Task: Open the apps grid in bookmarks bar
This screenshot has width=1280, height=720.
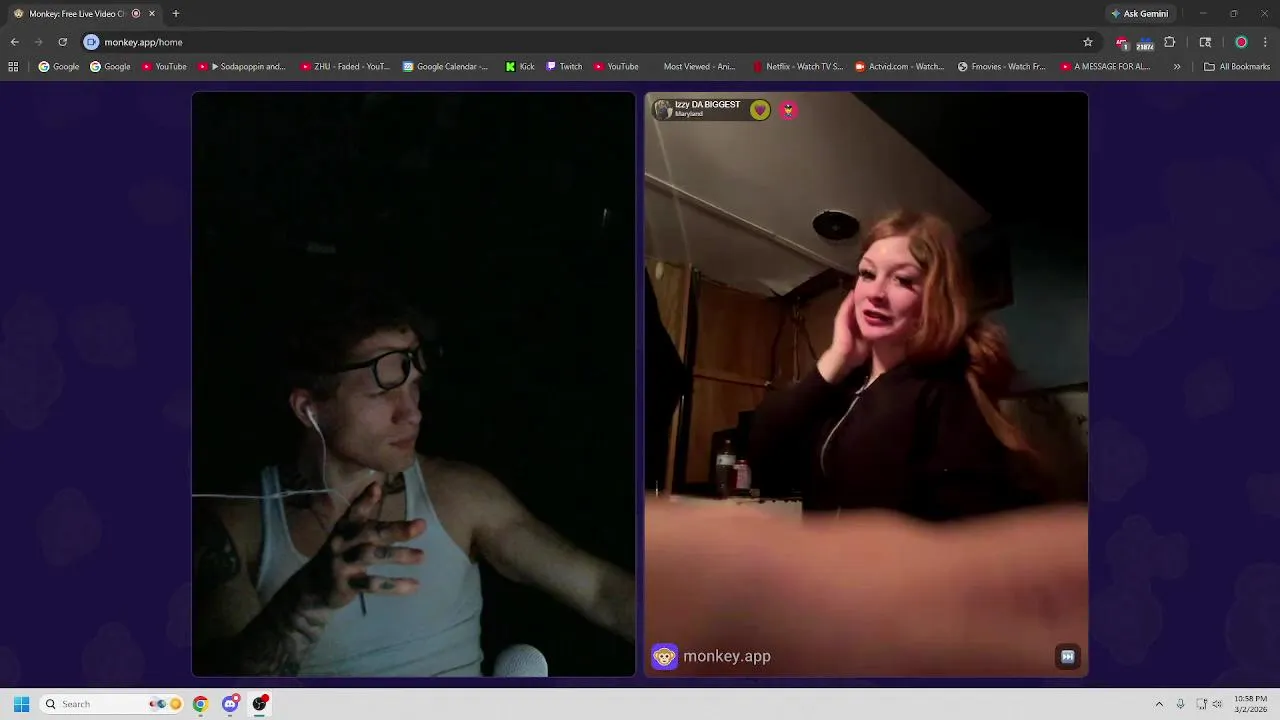Action: click(13, 67)
